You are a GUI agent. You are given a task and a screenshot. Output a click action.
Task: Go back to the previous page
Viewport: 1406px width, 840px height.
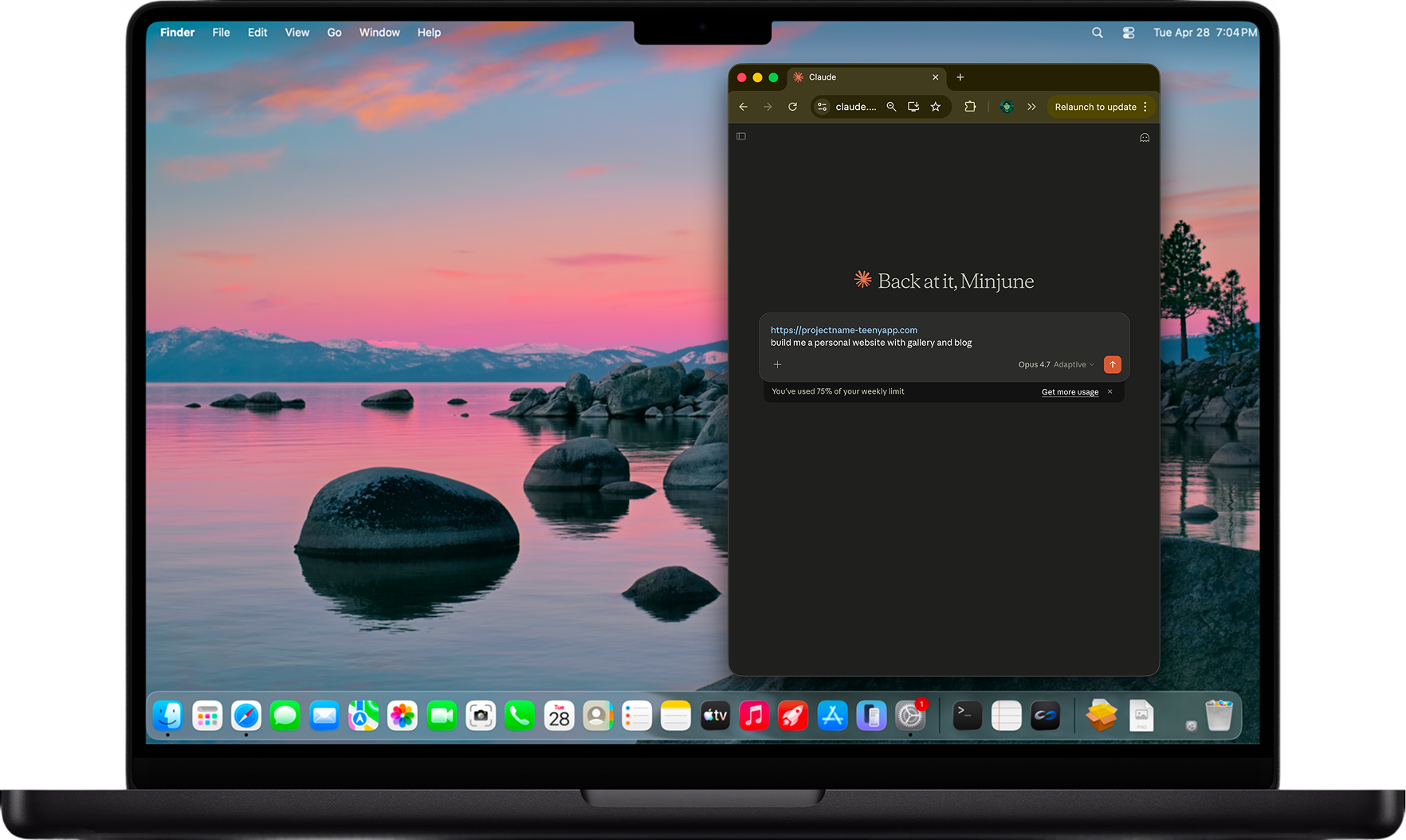point(743,107)
